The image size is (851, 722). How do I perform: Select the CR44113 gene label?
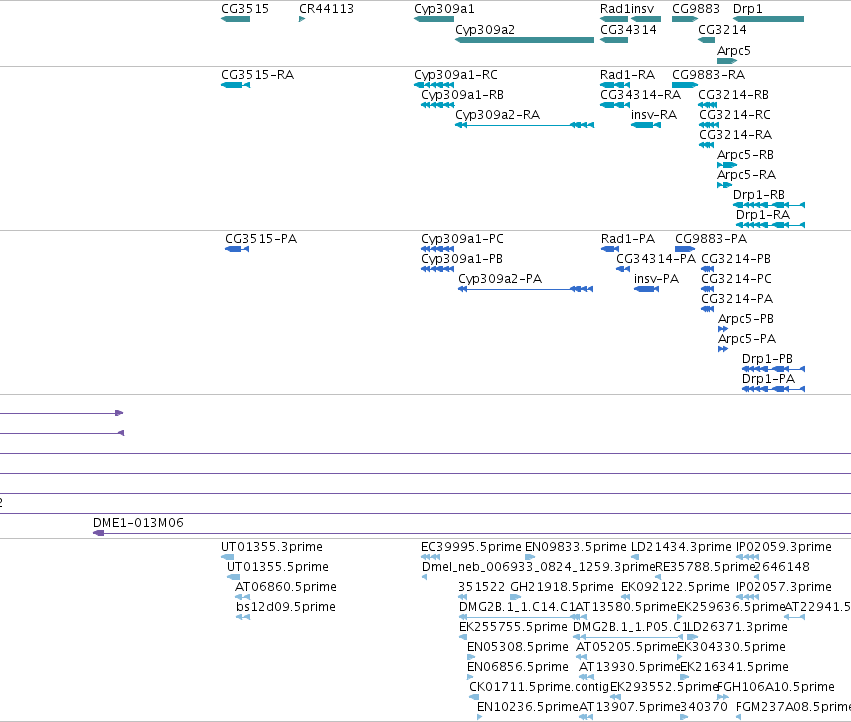[326, 9]
